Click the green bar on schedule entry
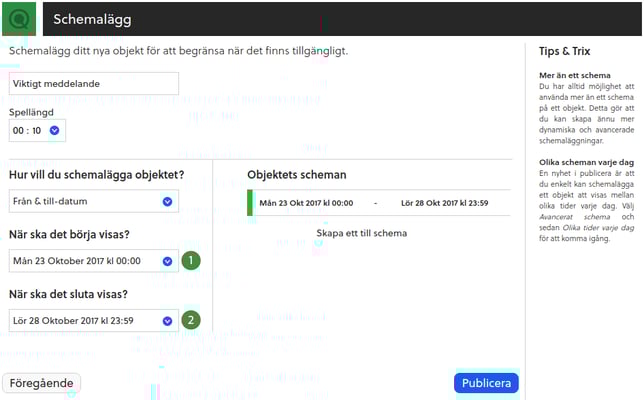The image size is (644, 400). click(x=250, y=203)
